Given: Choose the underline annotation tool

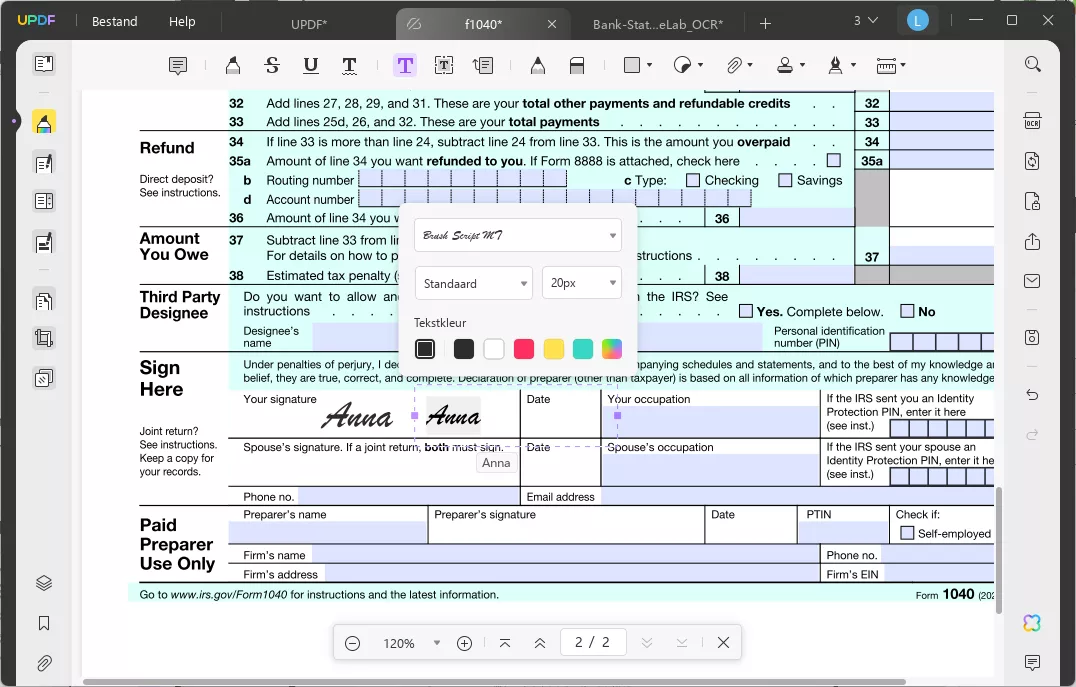Looking at the screenshot, I should (310, 65).
